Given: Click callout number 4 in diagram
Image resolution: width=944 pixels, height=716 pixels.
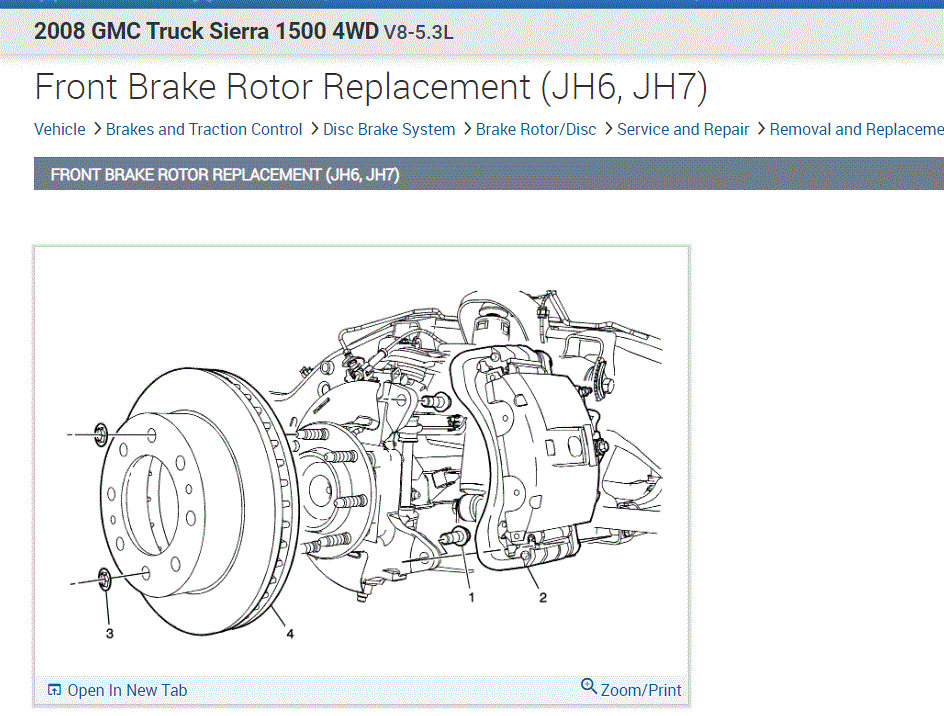Looking at the screenshot, I should click(x=290, y=634).
